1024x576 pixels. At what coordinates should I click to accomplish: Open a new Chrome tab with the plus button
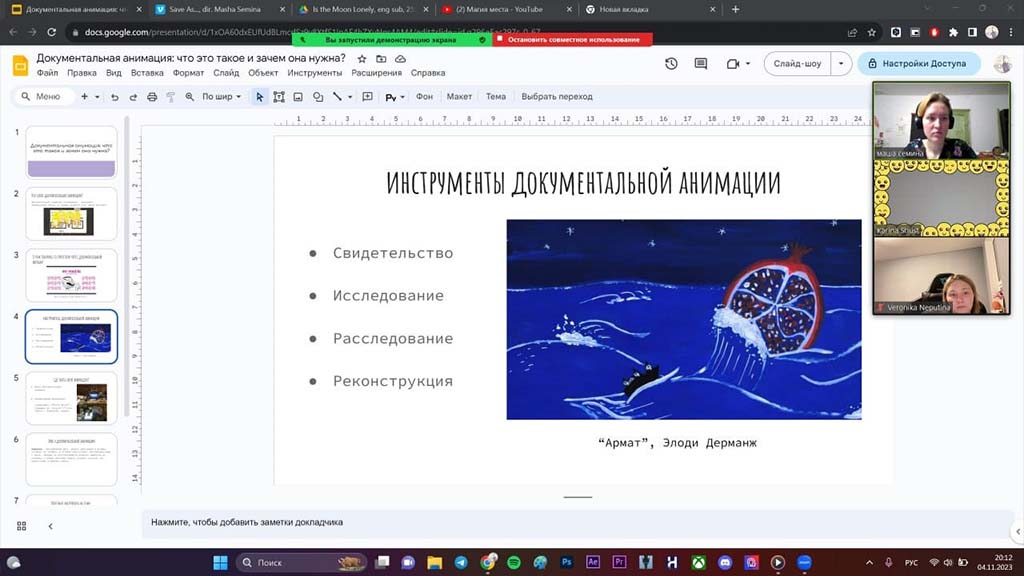point(735,10)
